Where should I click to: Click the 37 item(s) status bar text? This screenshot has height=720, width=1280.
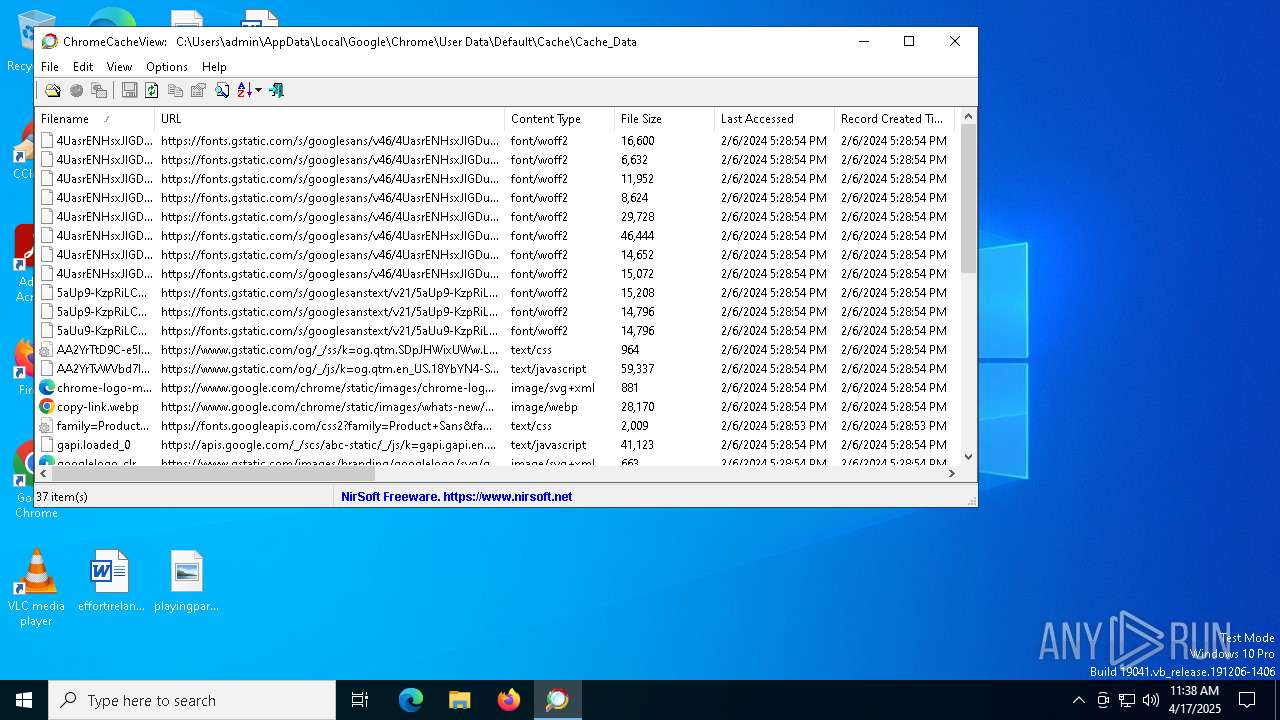[62, 496]
